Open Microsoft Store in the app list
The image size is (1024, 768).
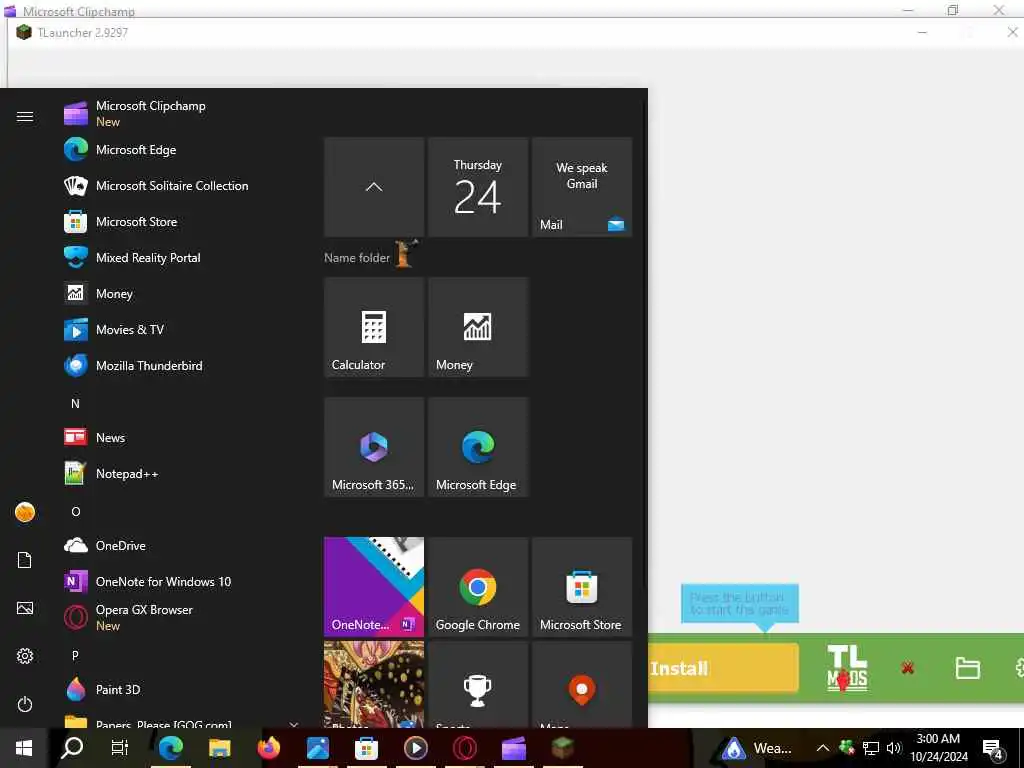tap(183, 221)
